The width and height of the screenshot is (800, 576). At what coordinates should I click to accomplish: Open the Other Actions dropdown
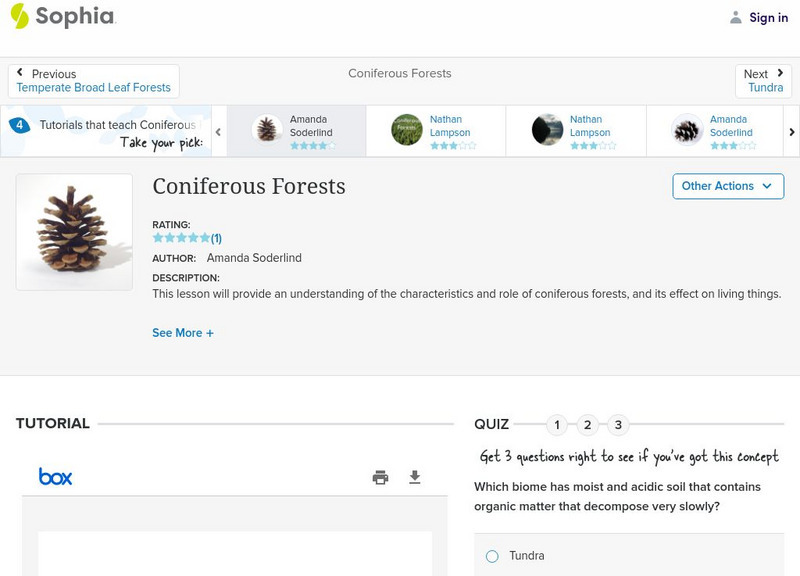[728, 186]
